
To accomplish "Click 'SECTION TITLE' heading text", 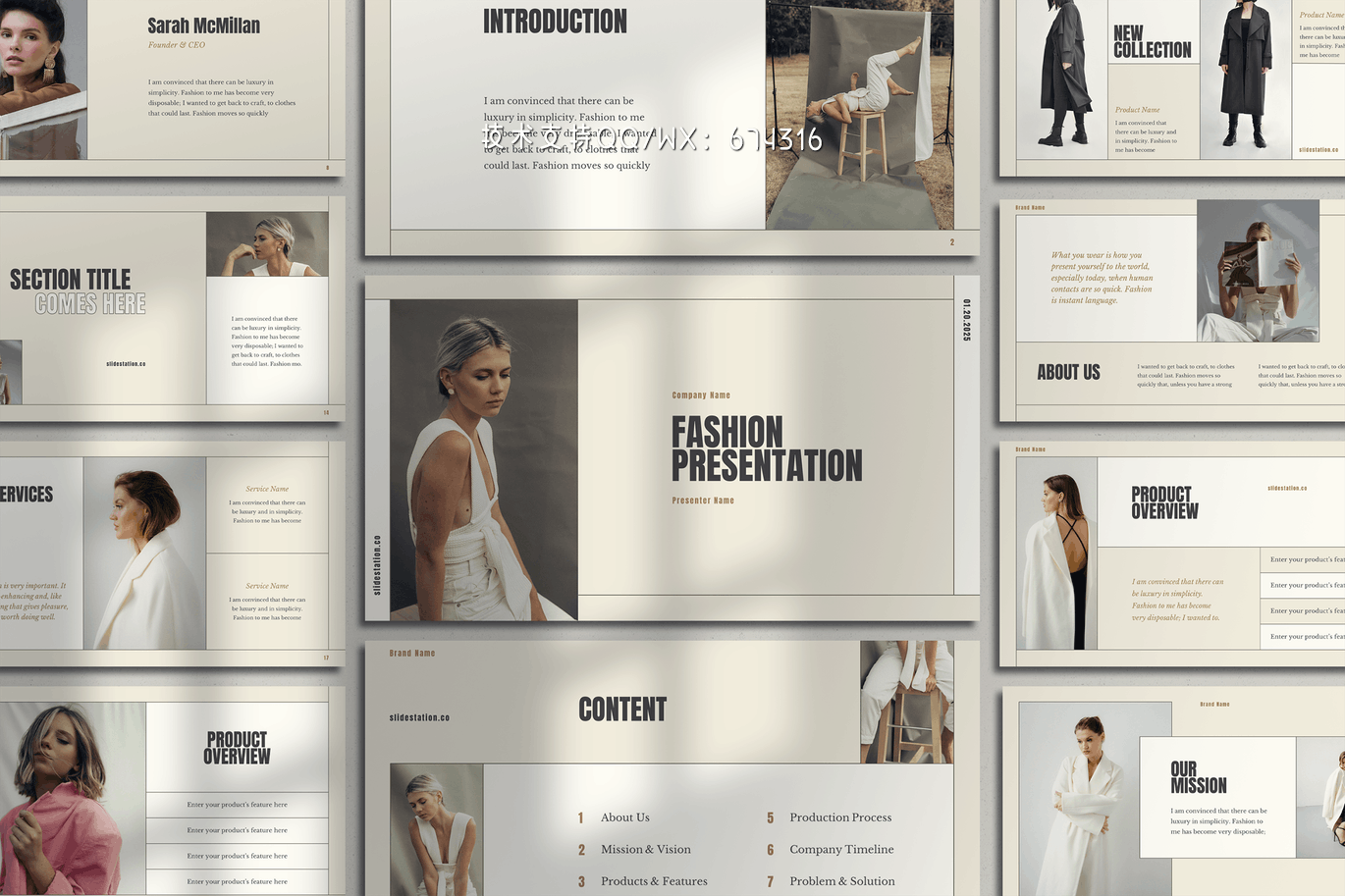I will [70, 280].
